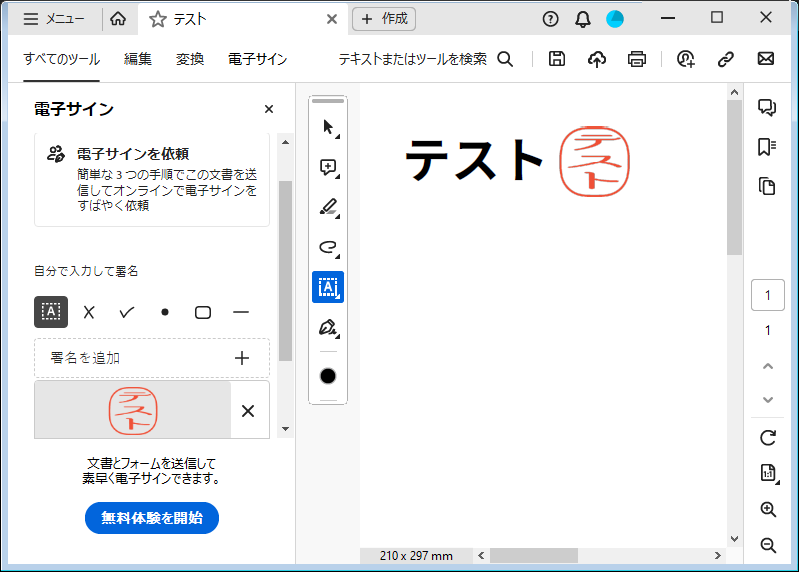Image resolution: width=799 pixels, height=572 pixels.
Task: Select the highlighter pen tool
Action: (328, 207)
